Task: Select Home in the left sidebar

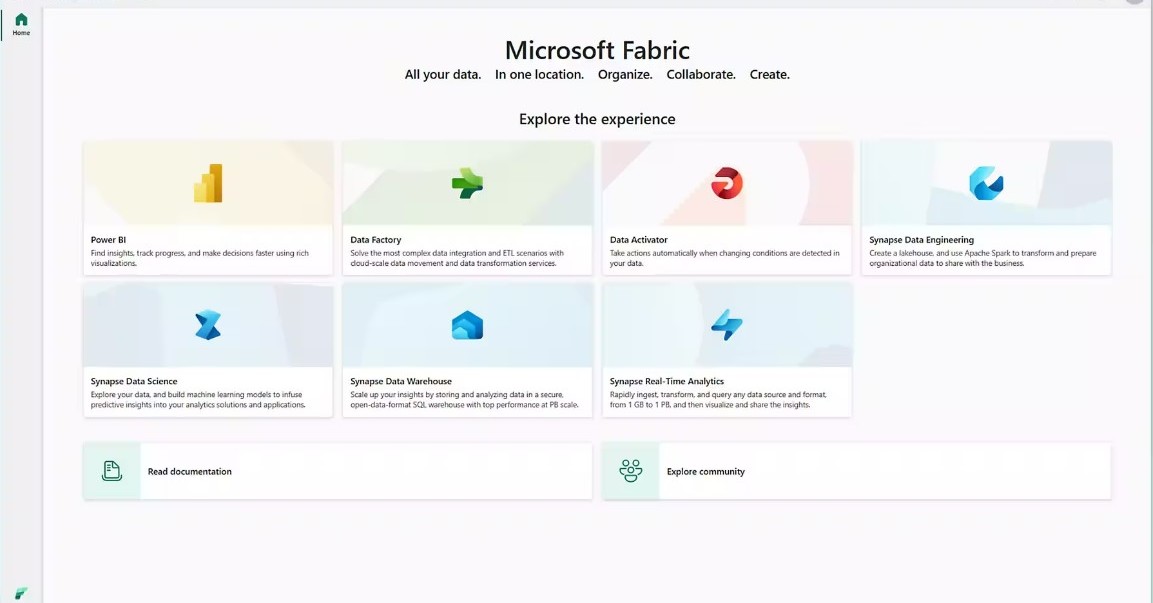Action: pyautogui.click(x=20, y=24)
